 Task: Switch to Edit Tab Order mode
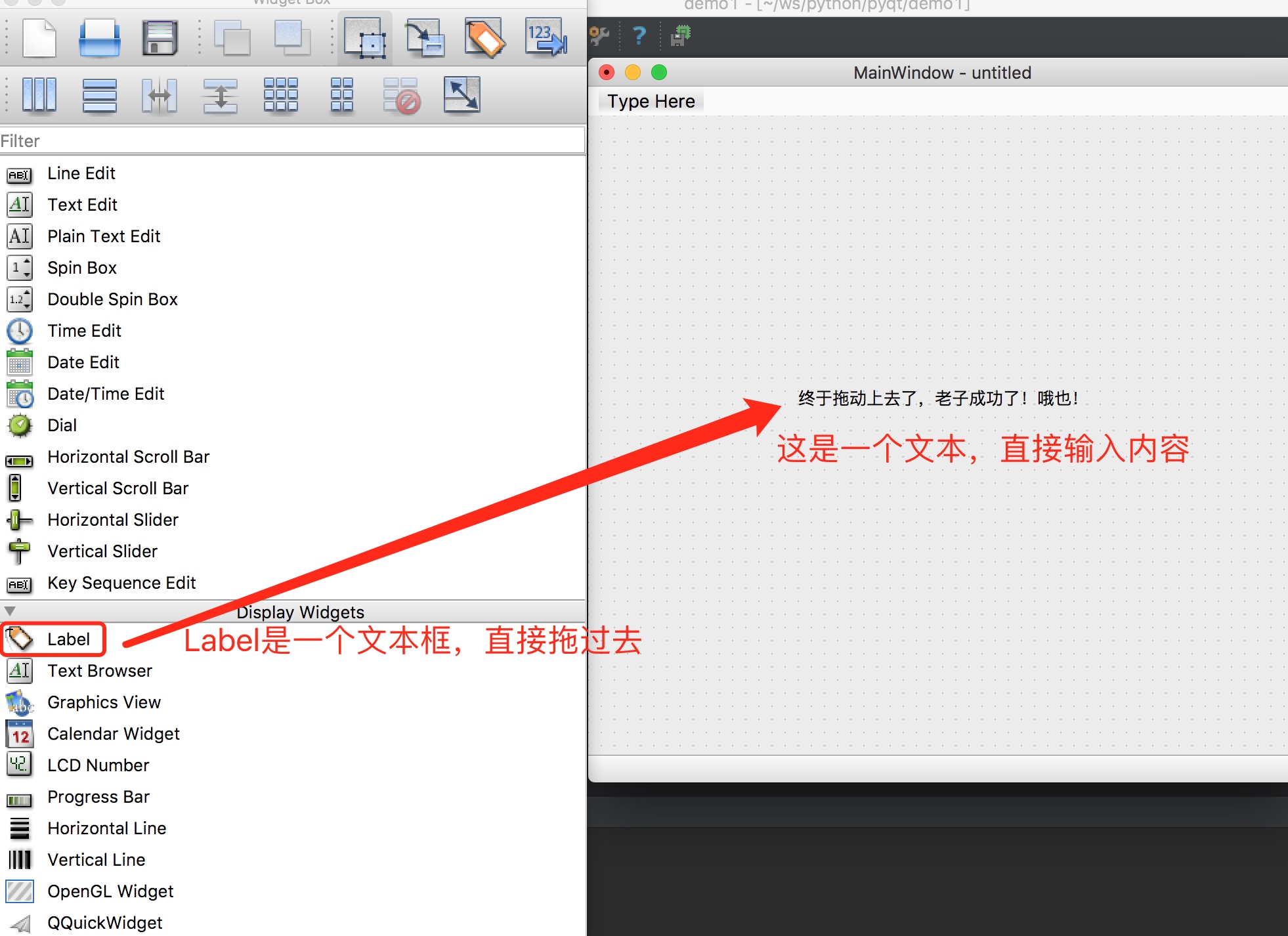click(x=546, y=39)
